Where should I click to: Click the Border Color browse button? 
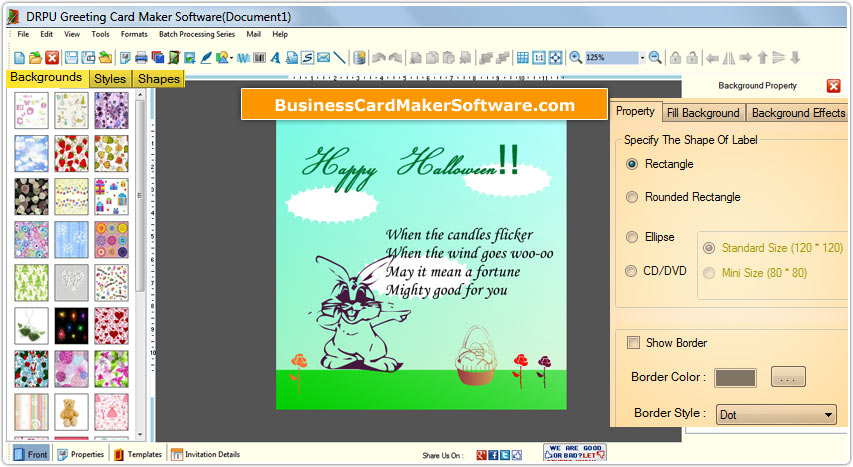point(788,377)
